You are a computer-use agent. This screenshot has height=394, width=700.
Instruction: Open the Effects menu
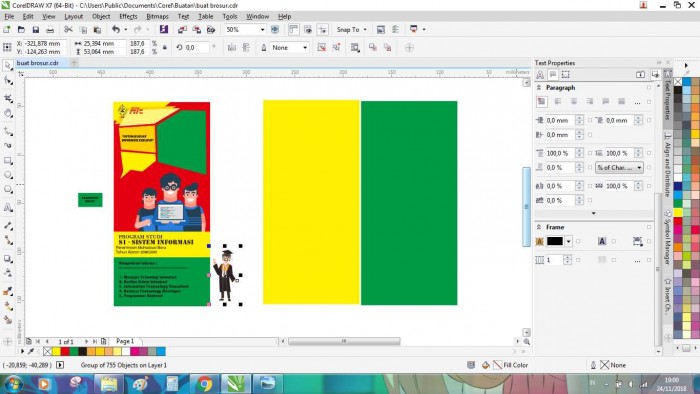pyautogui.click(x=128, y=17)
